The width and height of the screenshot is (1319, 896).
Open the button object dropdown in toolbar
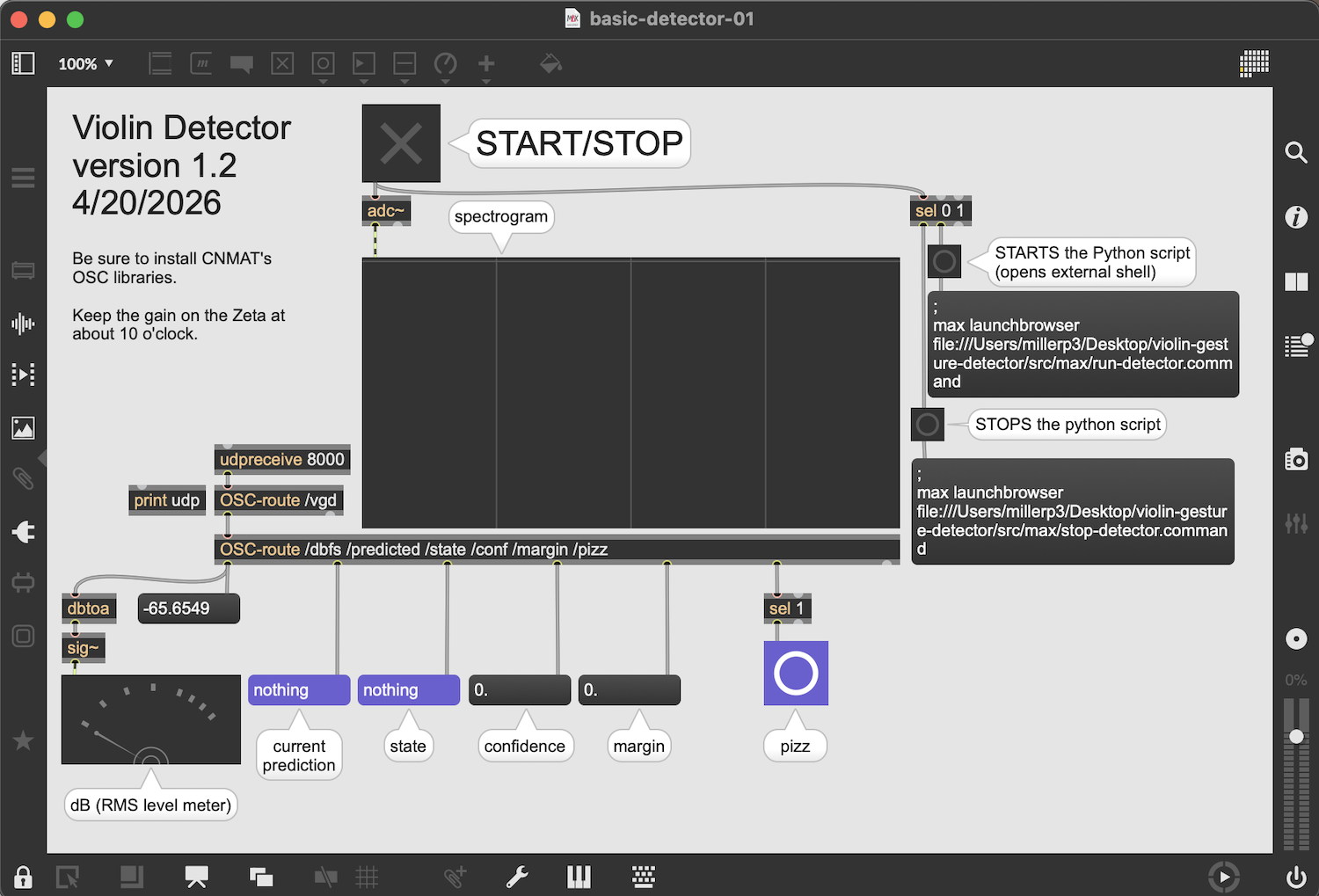323,65
